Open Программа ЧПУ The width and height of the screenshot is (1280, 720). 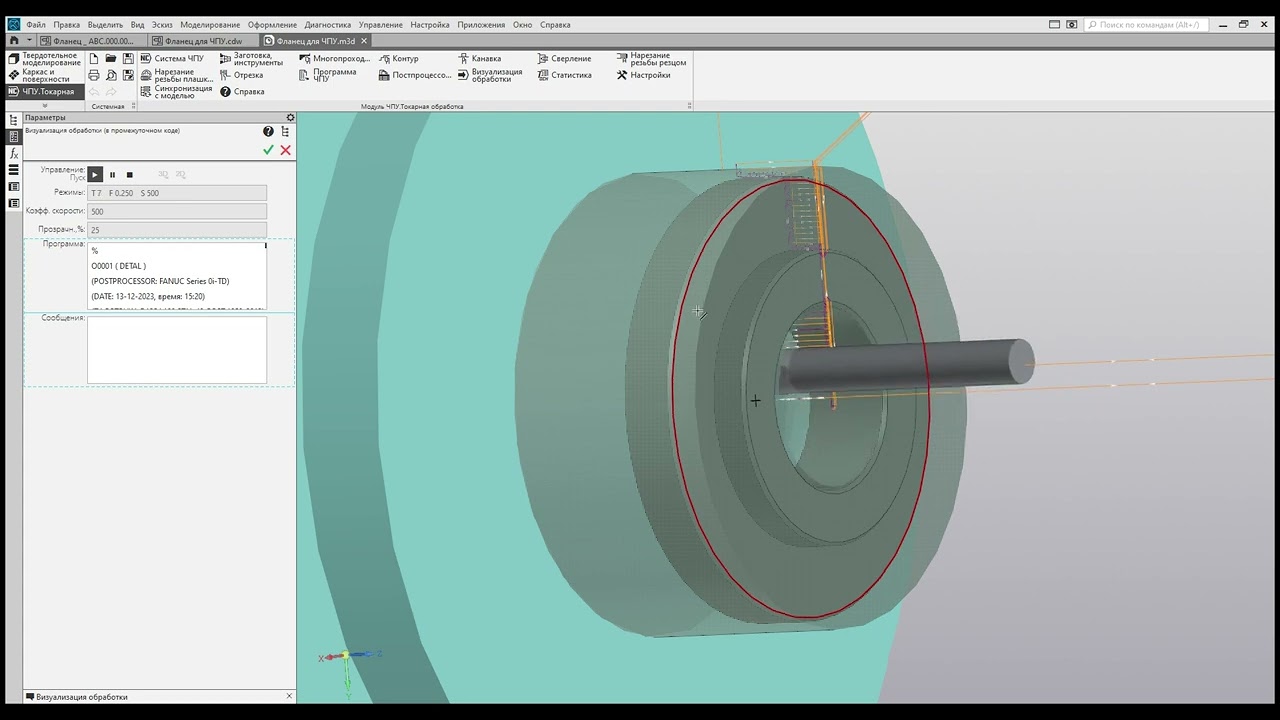(x=328, y=75)
